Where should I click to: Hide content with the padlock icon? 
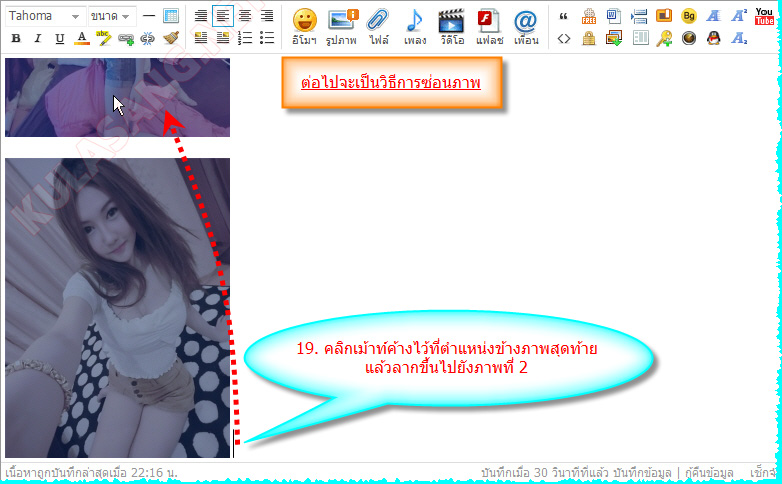589,38
